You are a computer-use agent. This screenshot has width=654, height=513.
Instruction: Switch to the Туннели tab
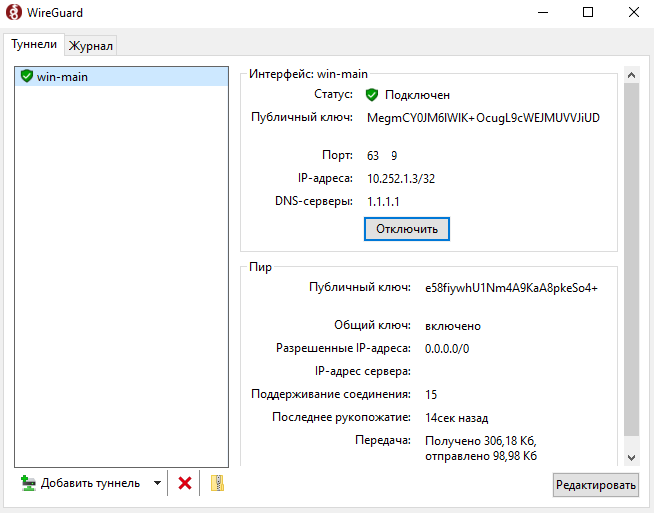coord(34,45)
